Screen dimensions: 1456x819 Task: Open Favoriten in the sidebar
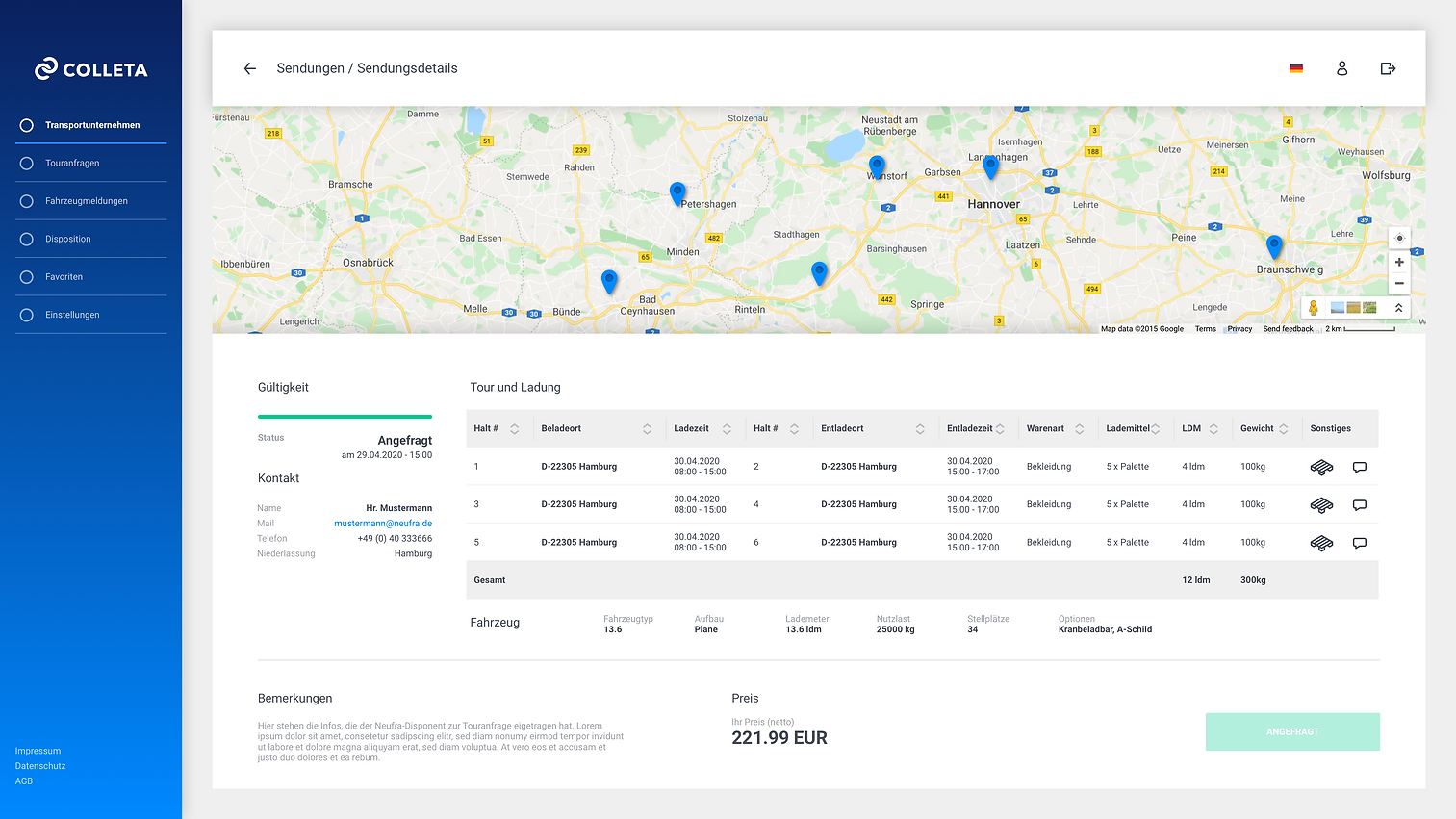pos(91,277)
